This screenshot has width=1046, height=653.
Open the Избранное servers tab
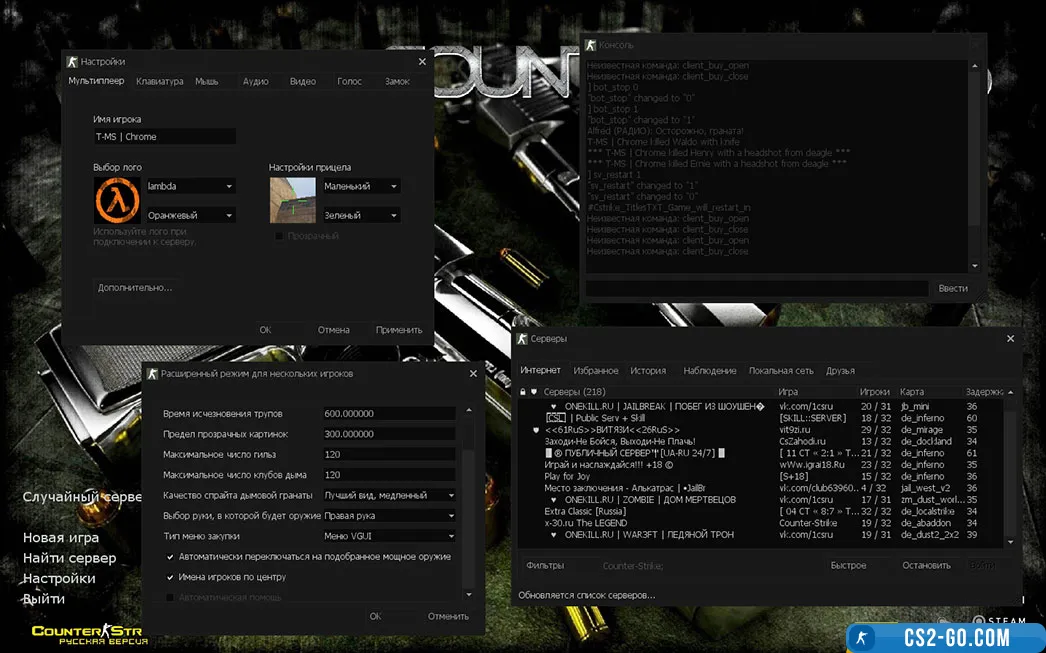[x=595, y=371]
